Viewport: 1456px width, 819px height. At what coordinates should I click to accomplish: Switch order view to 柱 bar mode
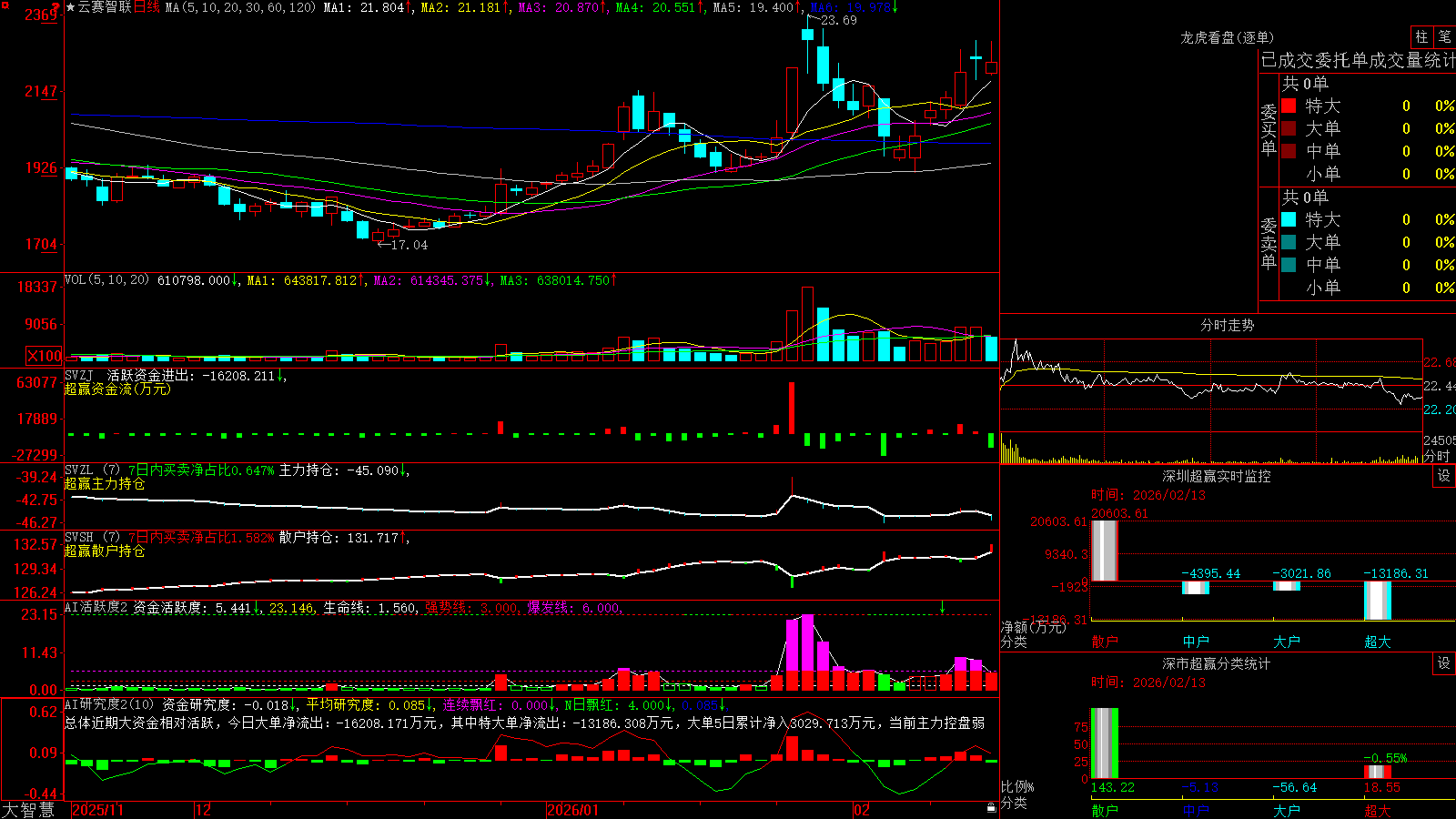pyautogui.click(x=1421, y=37)
